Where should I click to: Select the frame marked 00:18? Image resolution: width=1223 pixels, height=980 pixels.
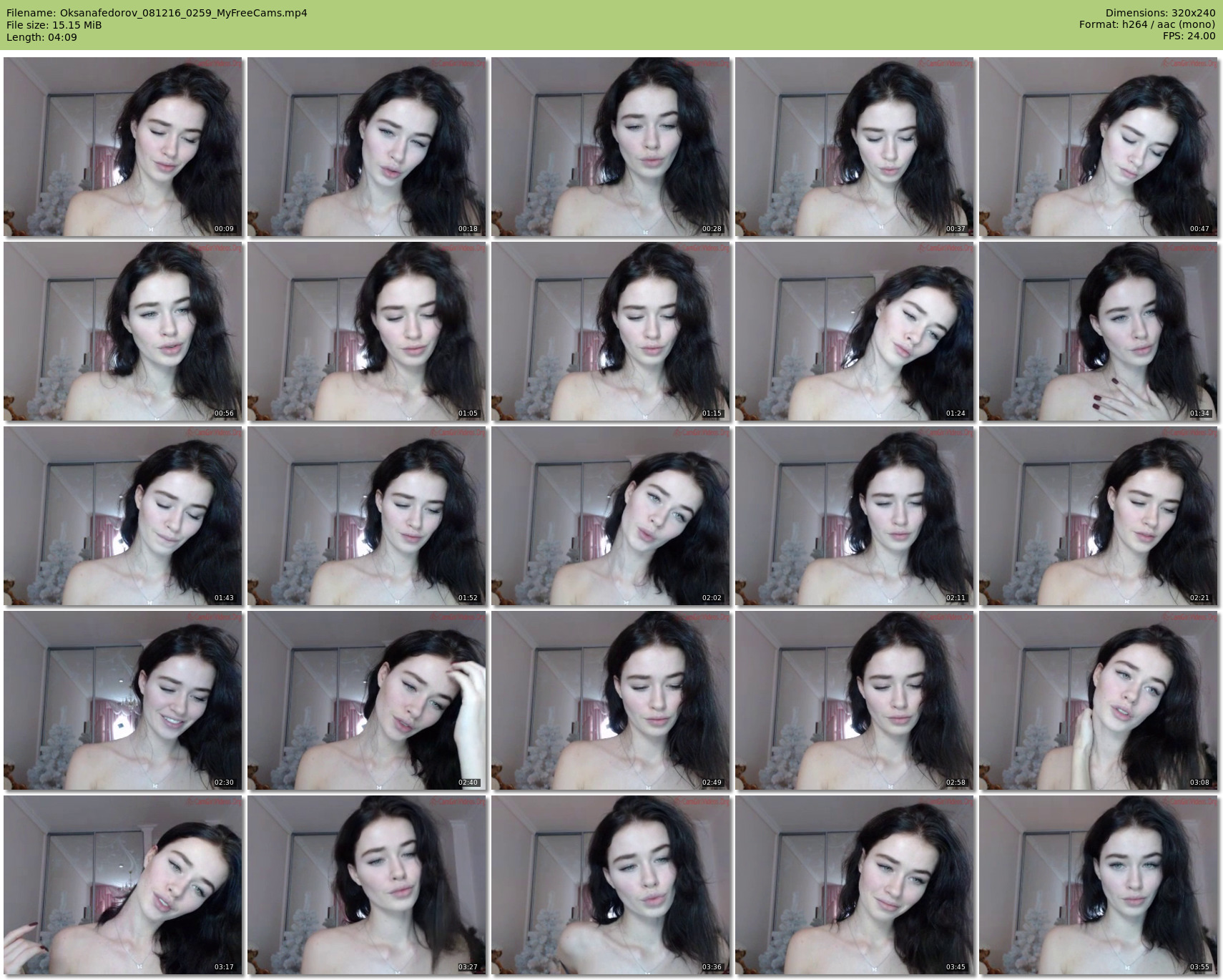(367, 147)
